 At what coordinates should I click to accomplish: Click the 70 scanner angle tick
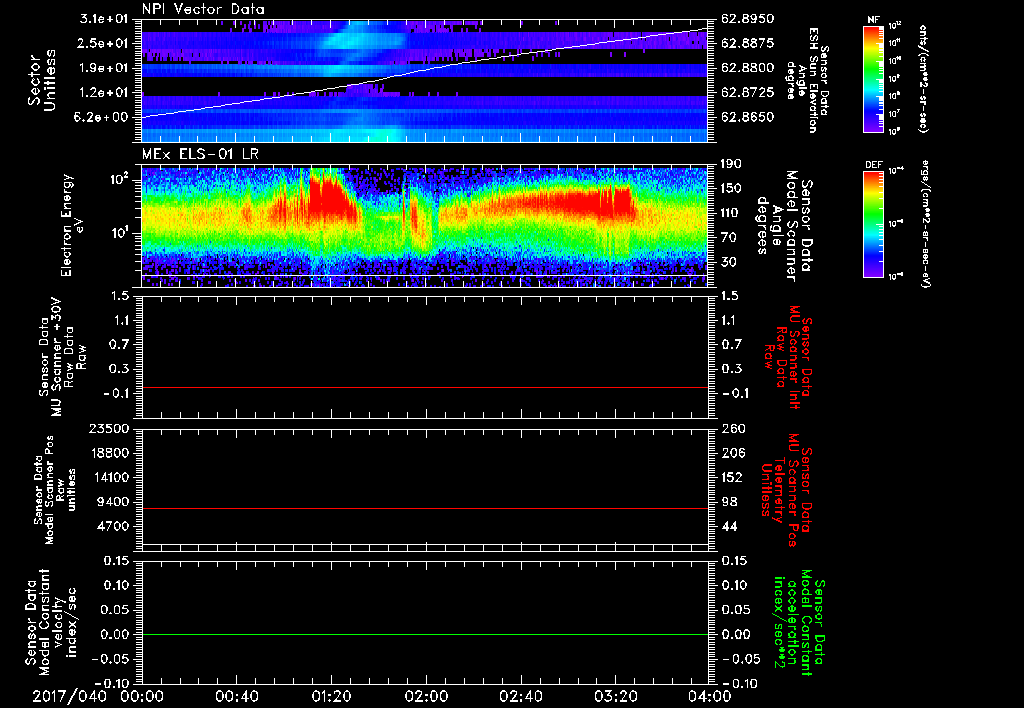(x=728, y=238)
